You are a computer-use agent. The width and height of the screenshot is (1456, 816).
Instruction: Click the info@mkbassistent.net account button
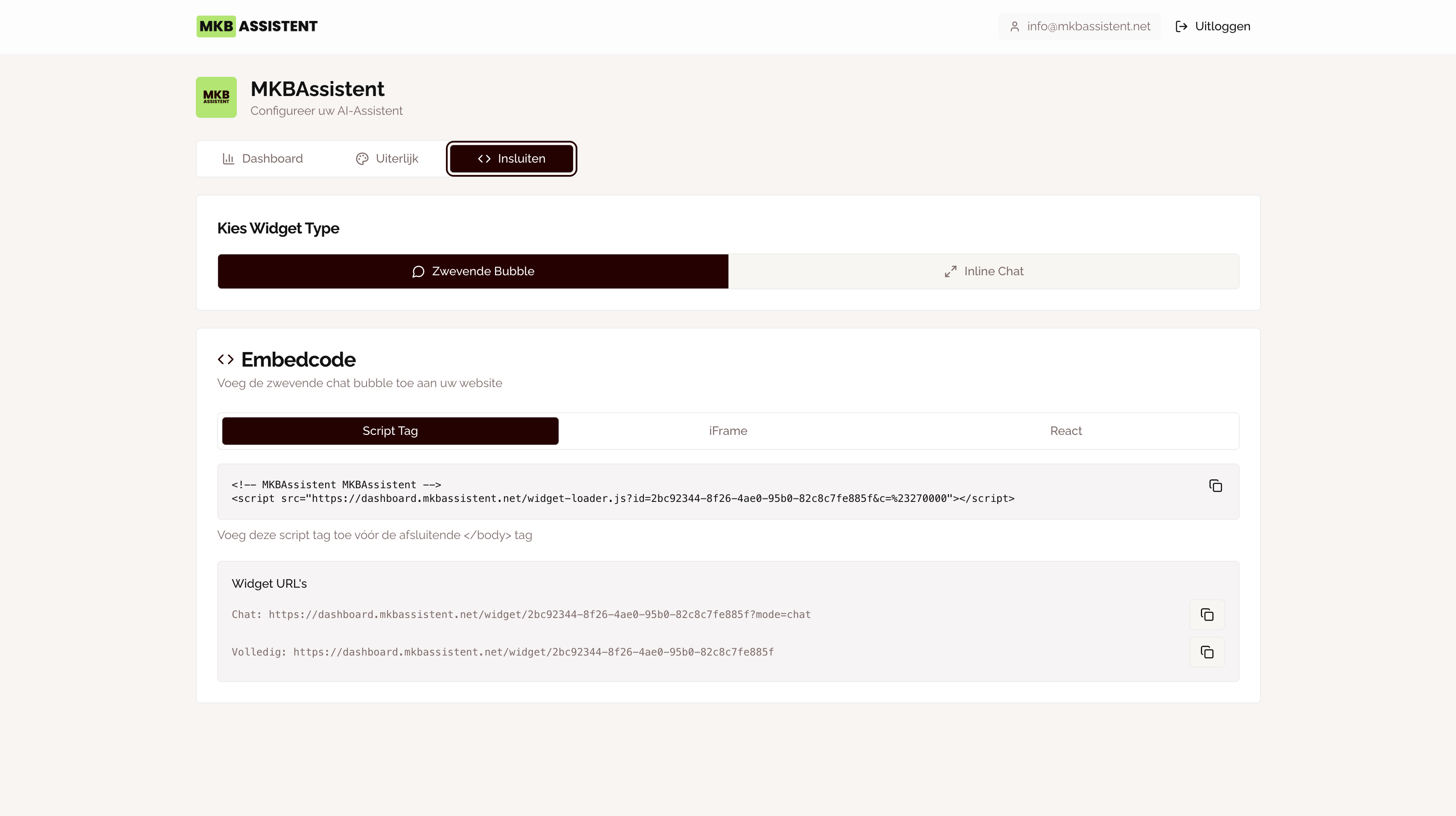1080,26
